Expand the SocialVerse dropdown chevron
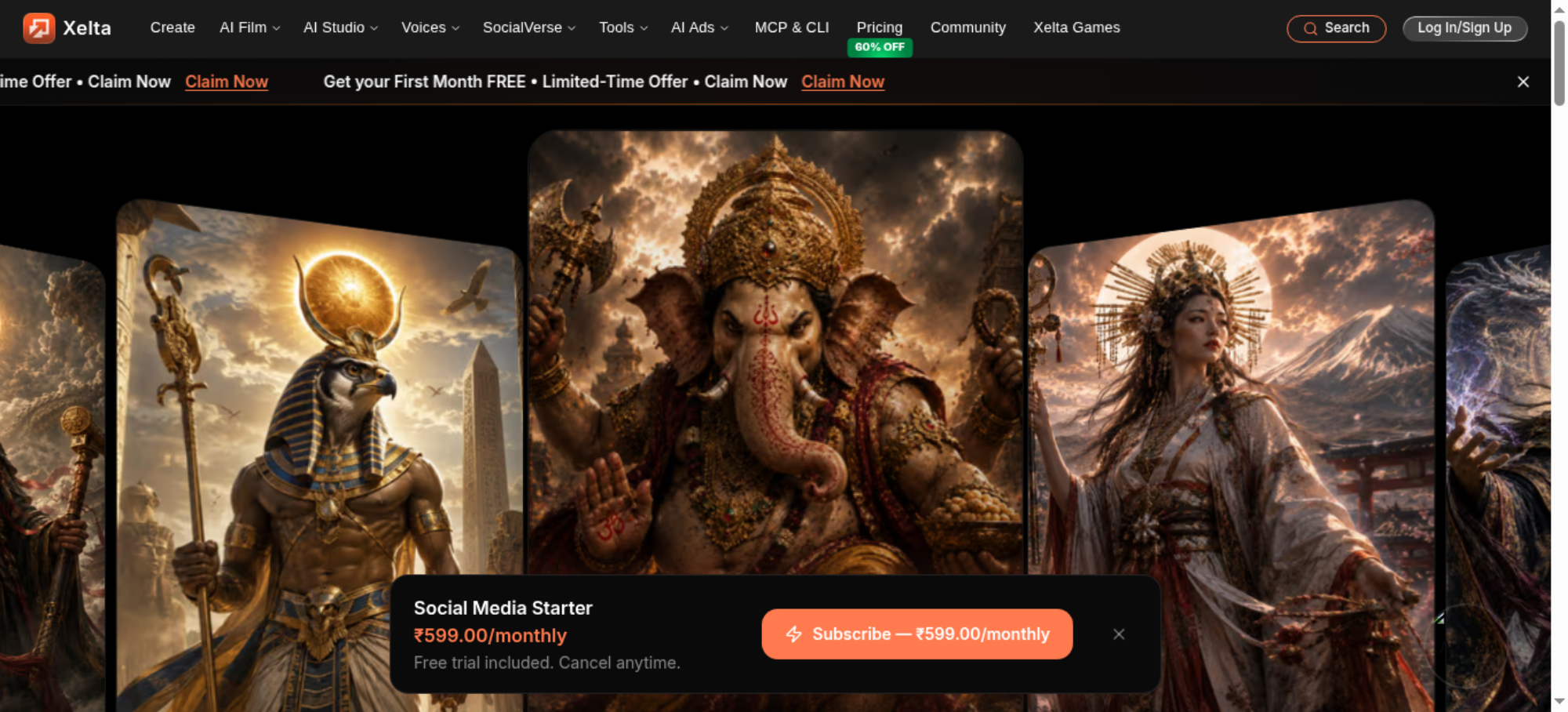 point(572,28)
